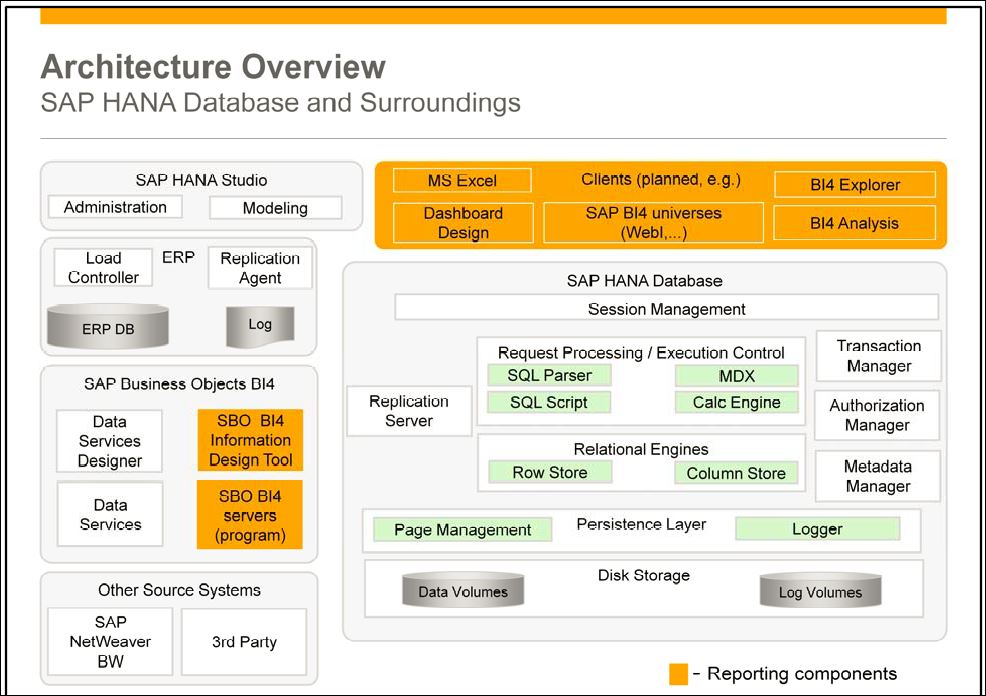Select the Authorization Manager box
The image size is (986, 696).
(877, 415)
